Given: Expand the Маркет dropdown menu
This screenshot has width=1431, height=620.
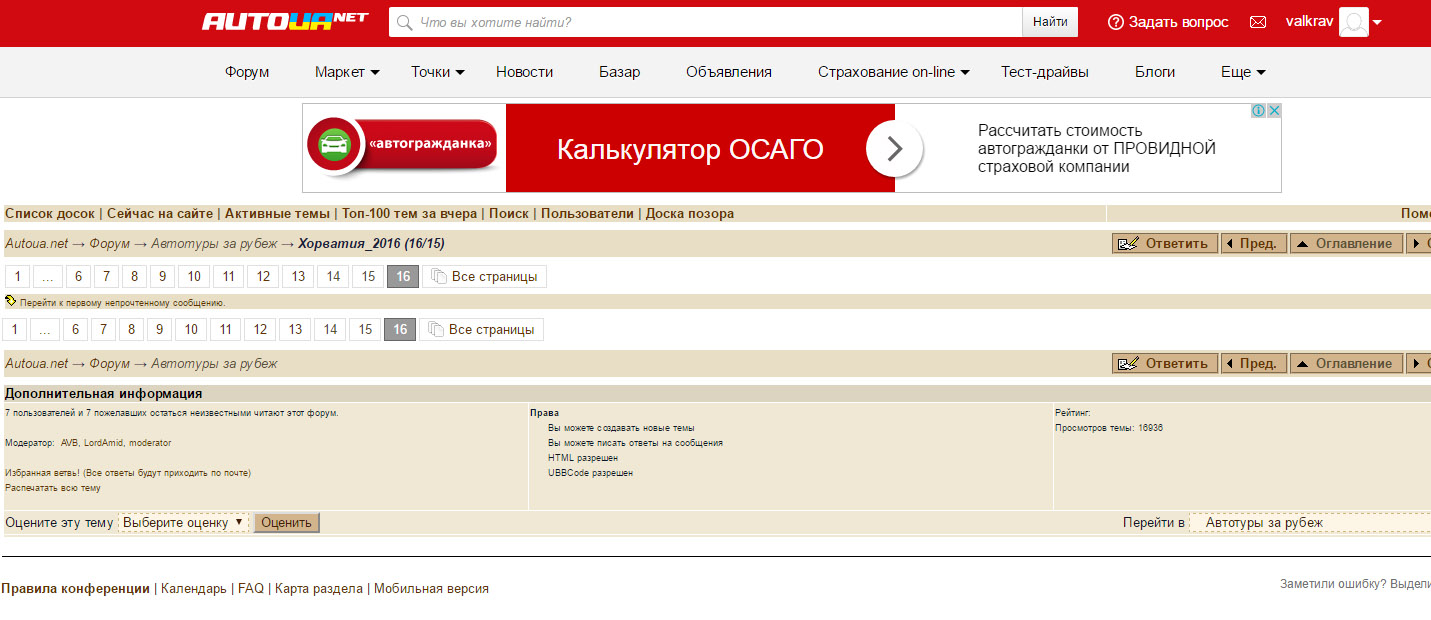Looking at the screenshot, I should [x=347, y=72].
